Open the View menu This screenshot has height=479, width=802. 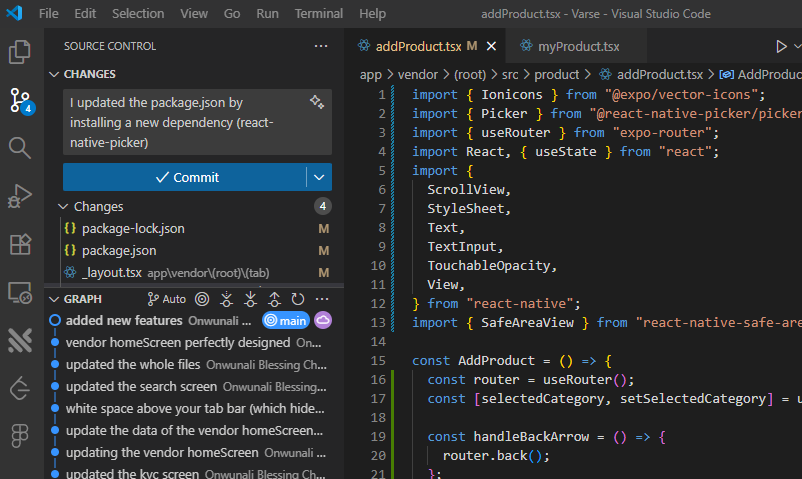194,13
